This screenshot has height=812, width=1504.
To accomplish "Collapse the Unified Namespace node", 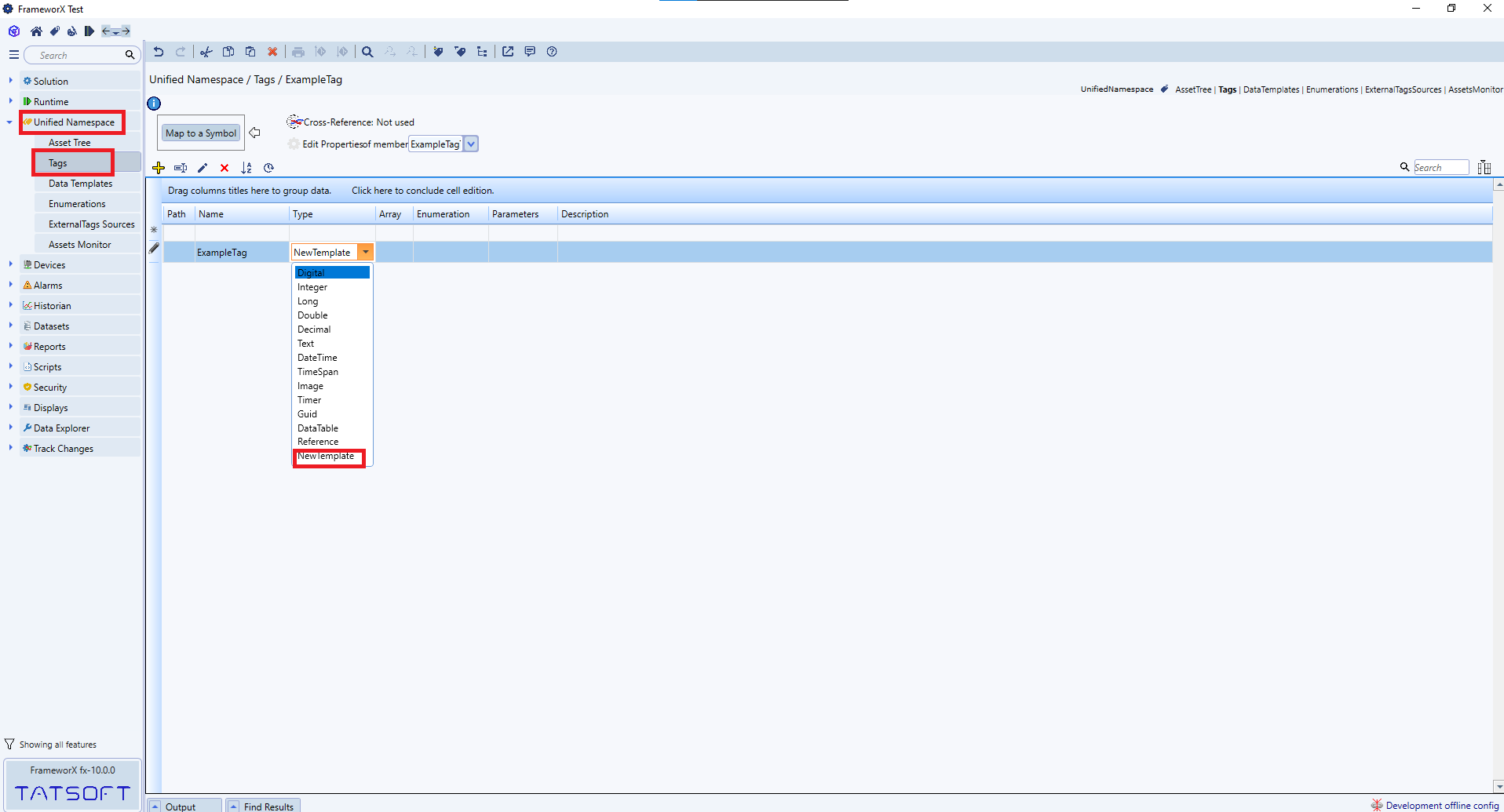I will click(9, 122).
